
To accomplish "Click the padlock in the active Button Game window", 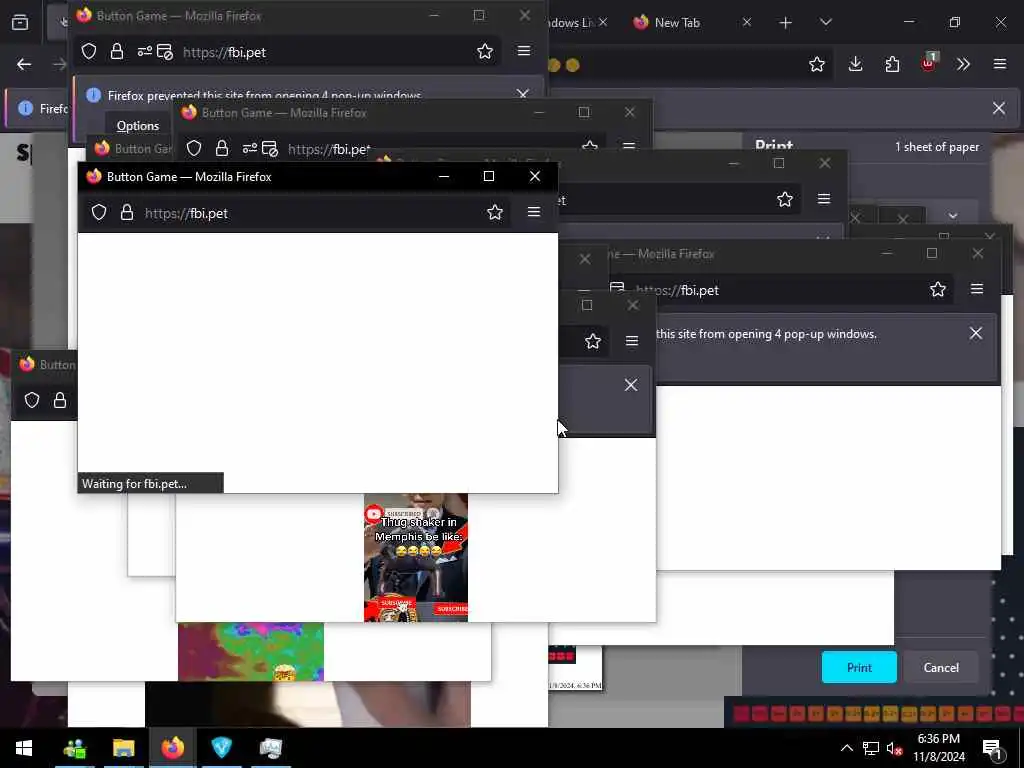I will tap(127, 212).
